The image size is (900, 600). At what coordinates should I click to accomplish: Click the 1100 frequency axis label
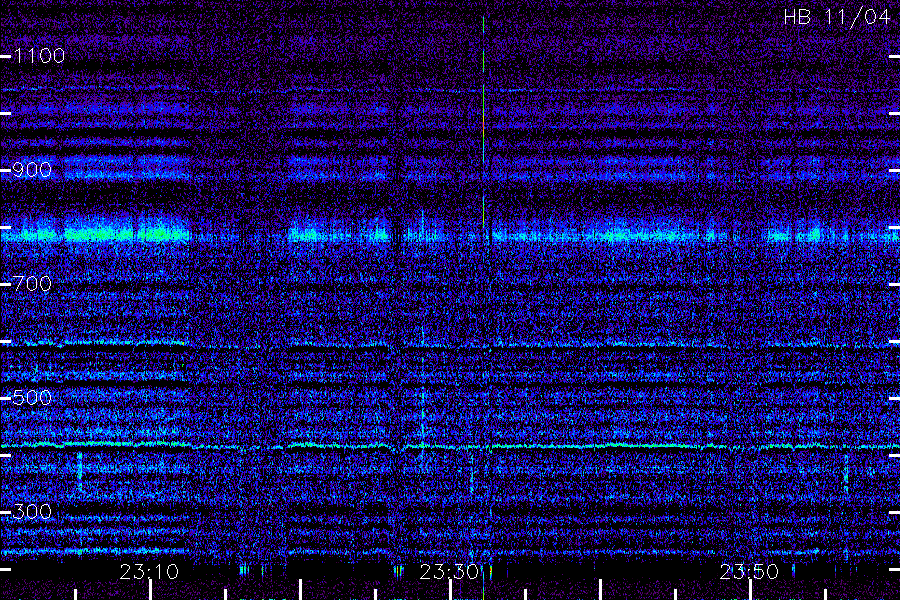[x=39, y=56]
